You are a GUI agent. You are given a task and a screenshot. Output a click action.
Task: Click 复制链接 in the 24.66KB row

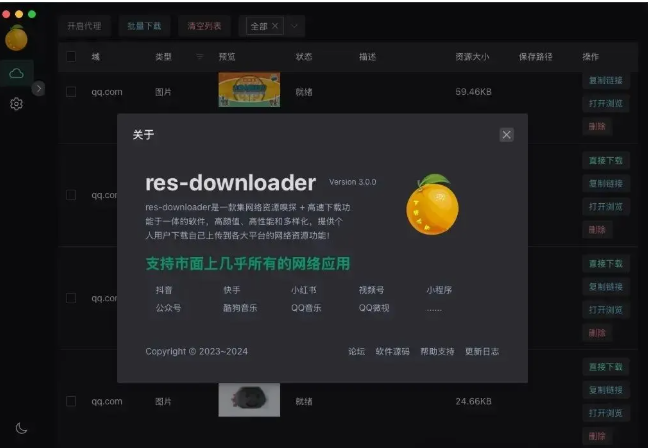click(606, 390)
